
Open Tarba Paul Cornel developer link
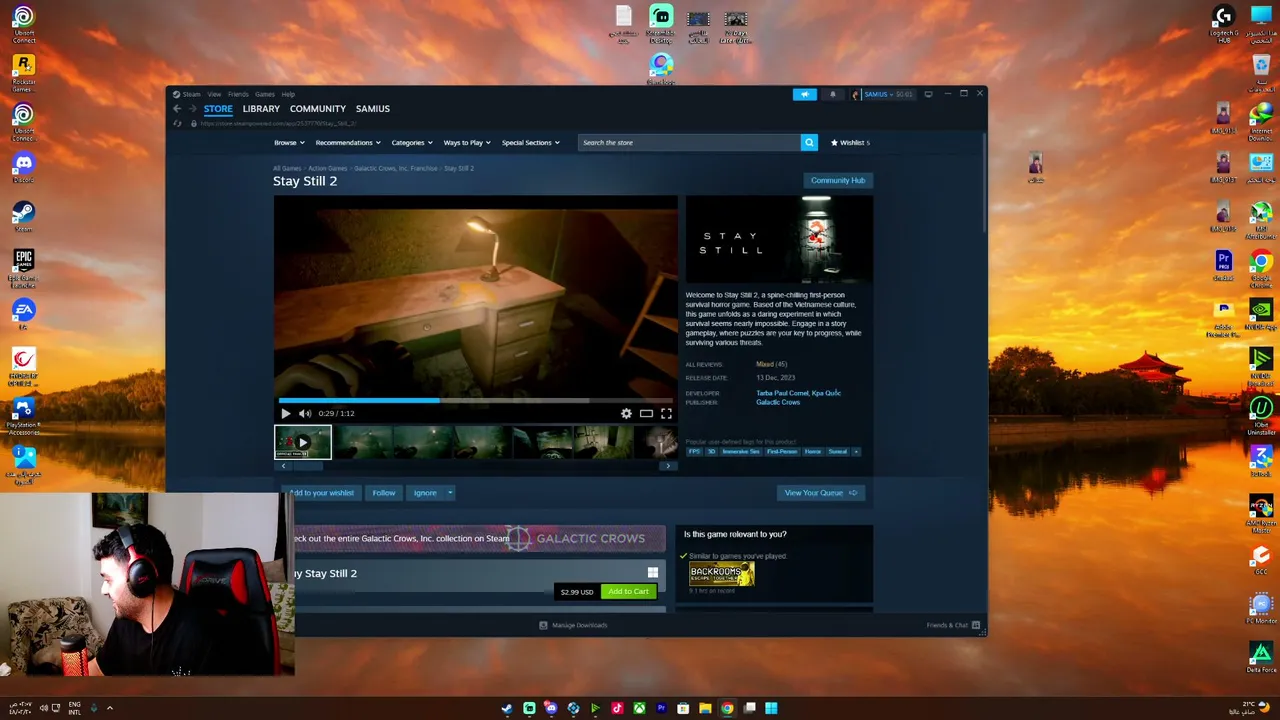click(782, 393)
